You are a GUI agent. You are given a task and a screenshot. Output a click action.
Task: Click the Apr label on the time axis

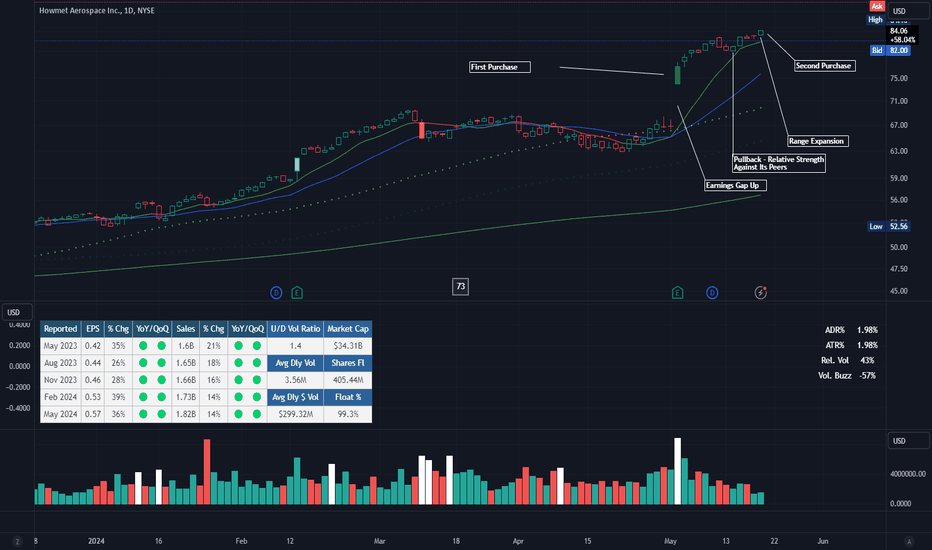point(518,541)
